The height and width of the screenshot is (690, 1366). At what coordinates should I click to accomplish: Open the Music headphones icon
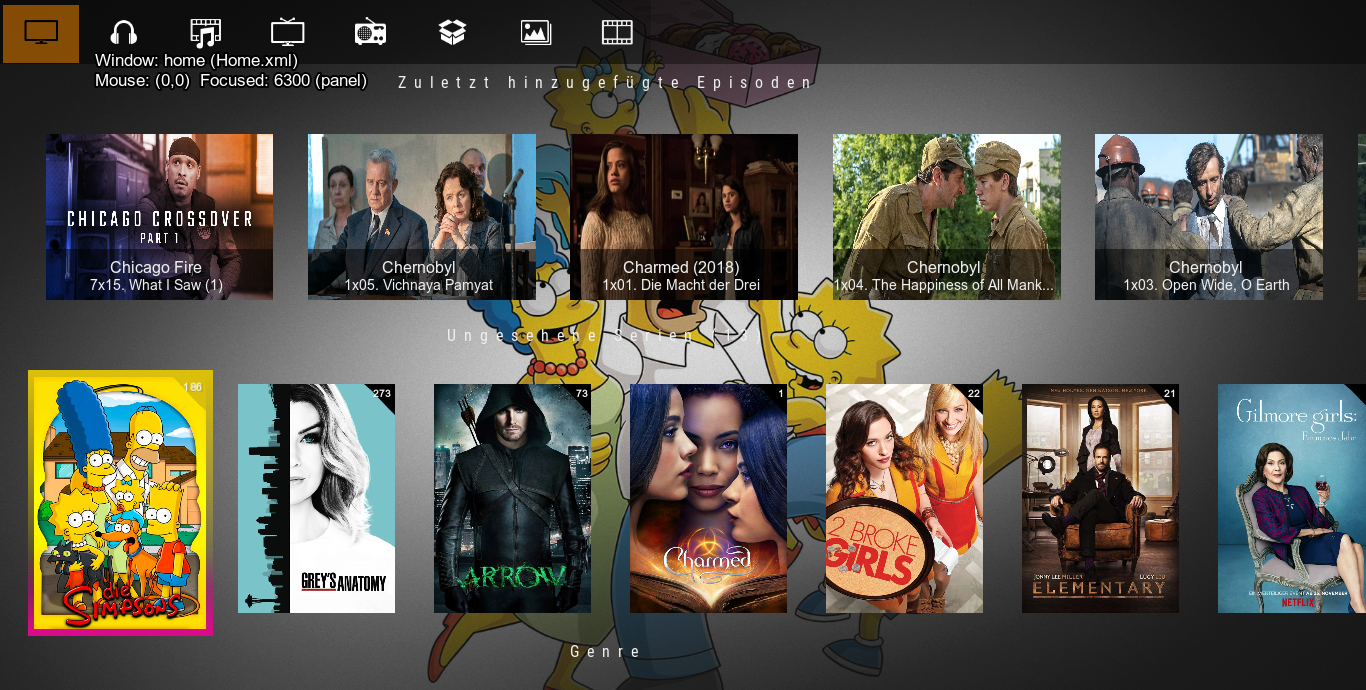123,33
